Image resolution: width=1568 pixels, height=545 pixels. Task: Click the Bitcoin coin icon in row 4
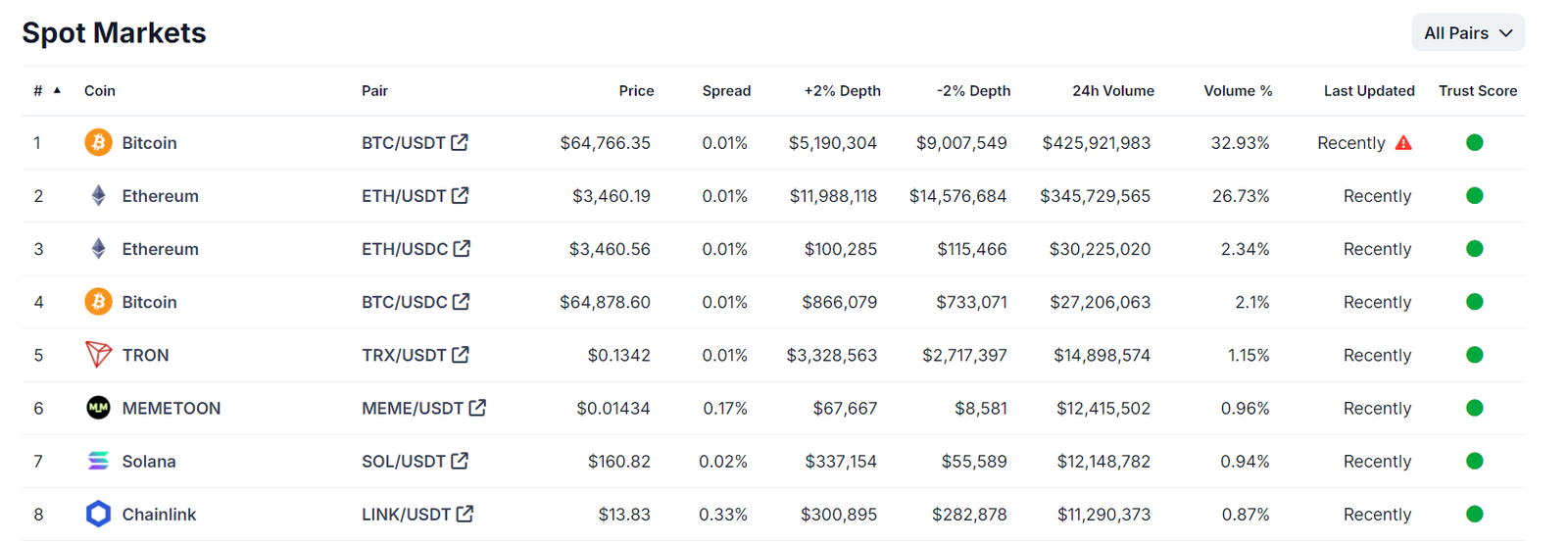pos(98,302)
